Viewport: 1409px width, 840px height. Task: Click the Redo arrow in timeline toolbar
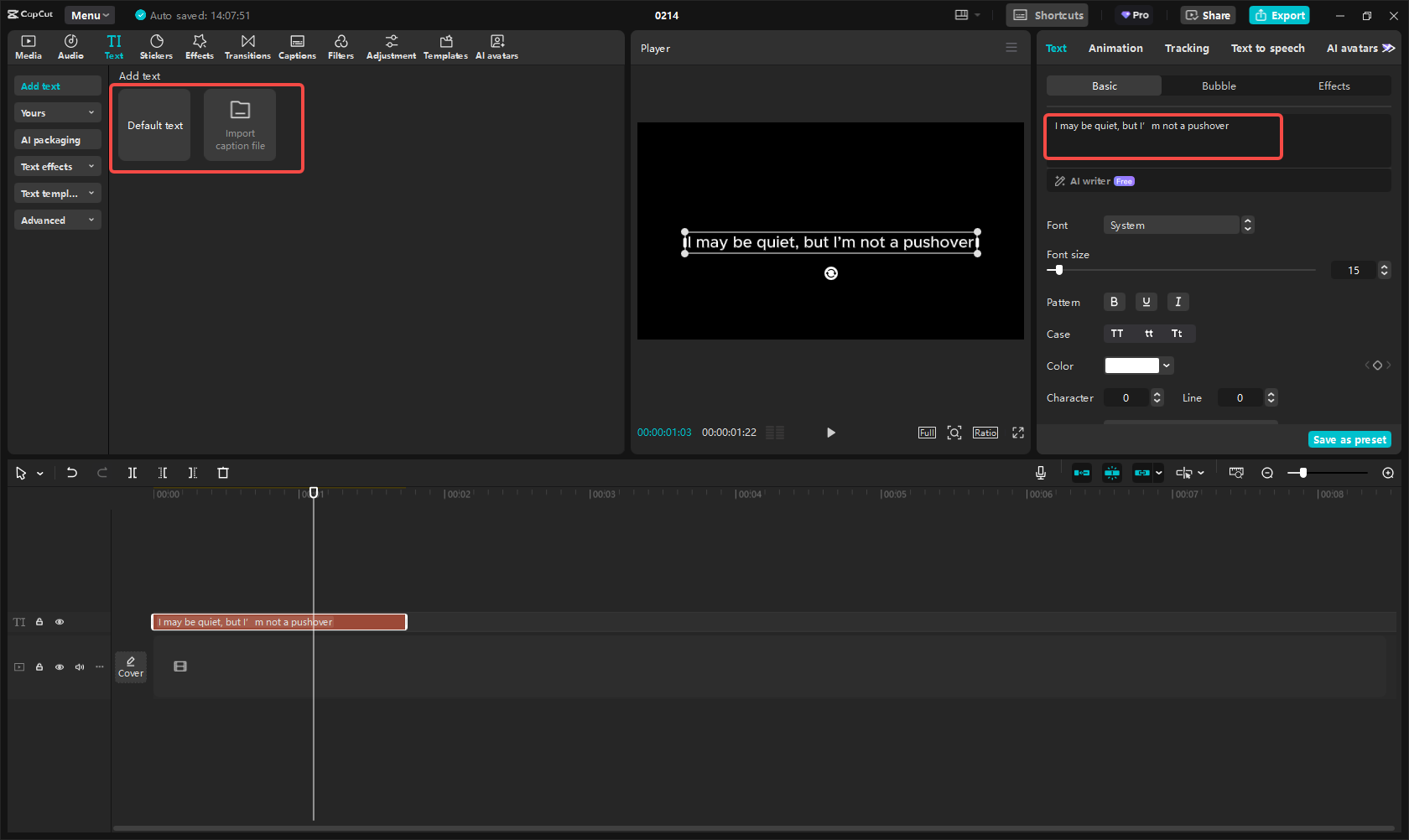102,473
